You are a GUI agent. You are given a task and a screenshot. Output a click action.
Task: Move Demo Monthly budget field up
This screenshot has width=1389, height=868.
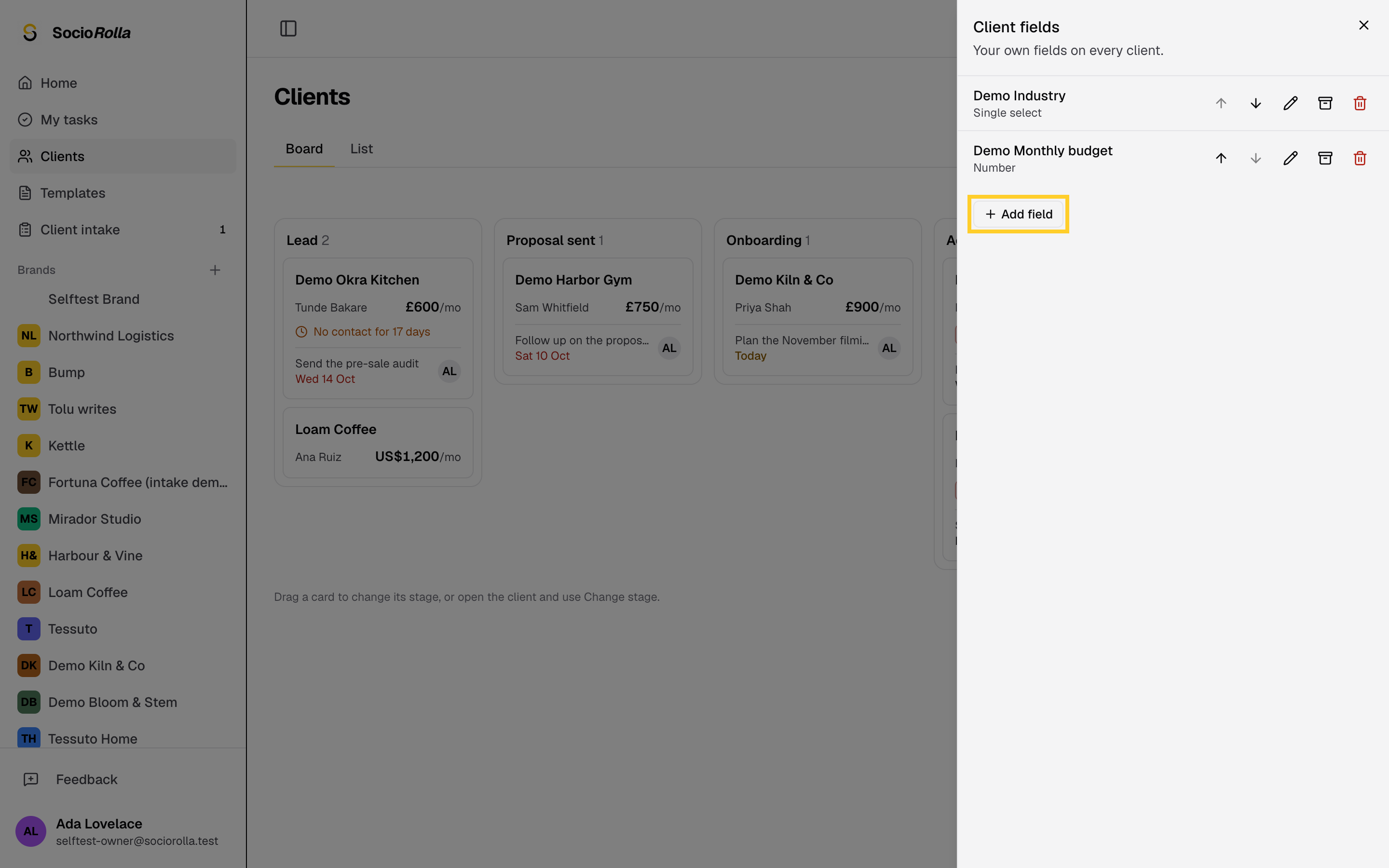tap(1221, 159)
